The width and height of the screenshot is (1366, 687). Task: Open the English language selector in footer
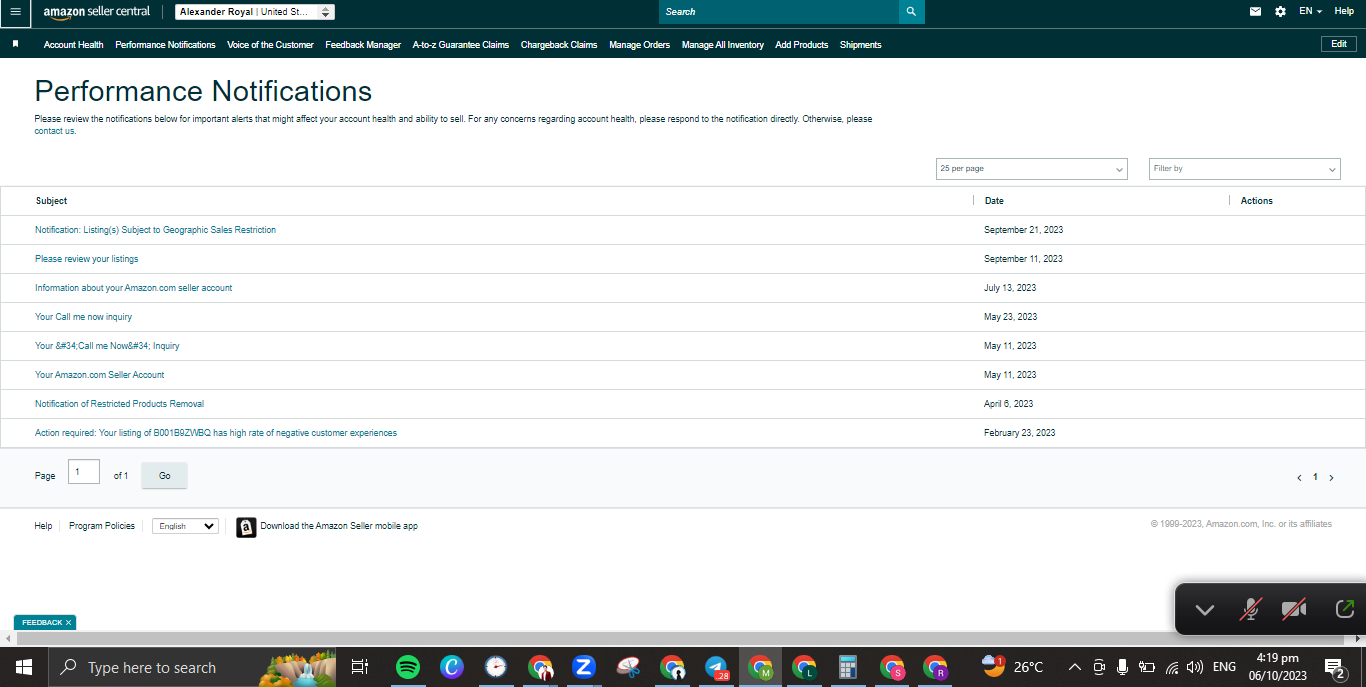pos(185,526)
